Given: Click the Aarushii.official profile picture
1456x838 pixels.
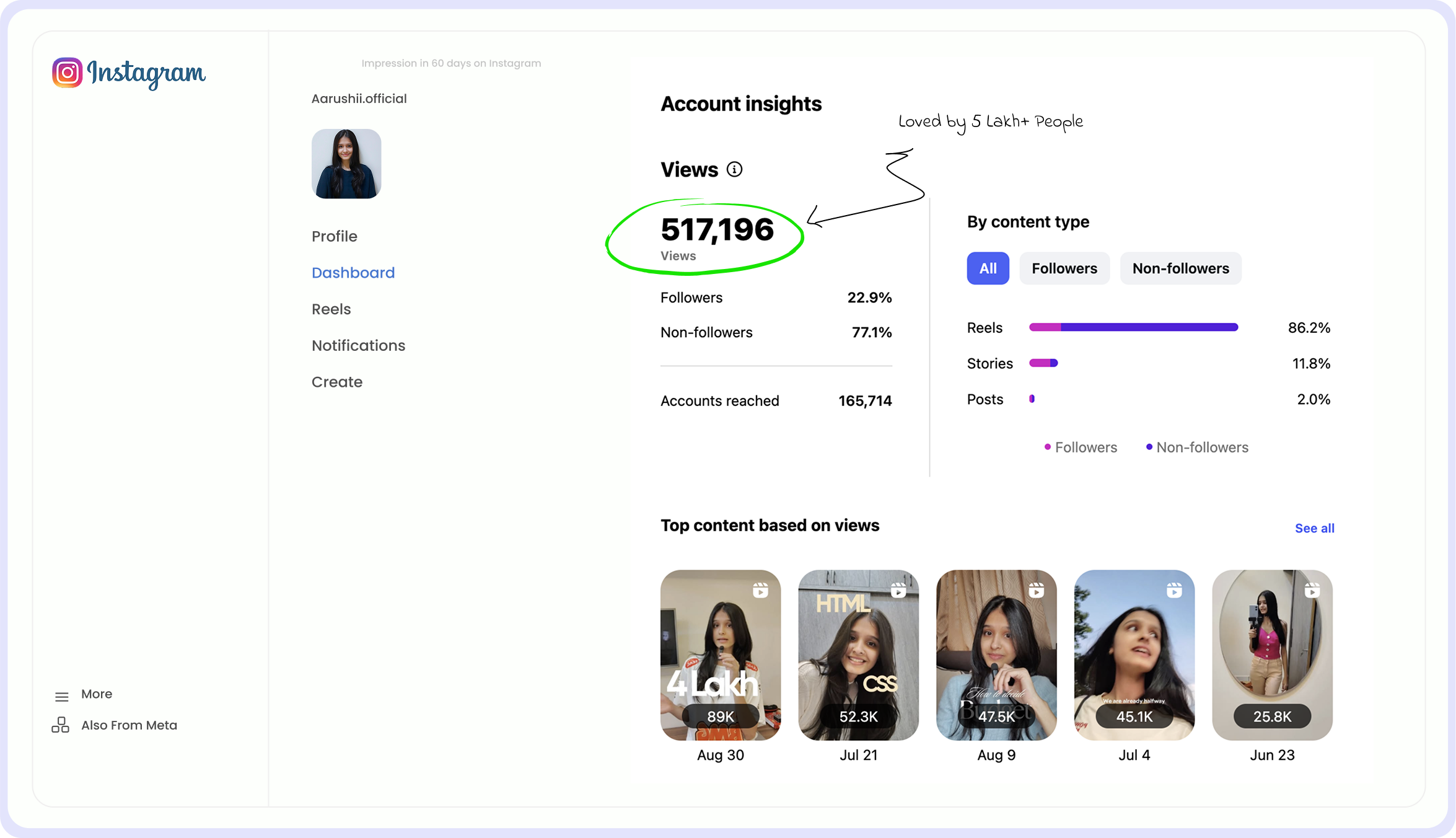Looking at the screenshot, I should tap(346, 164).
